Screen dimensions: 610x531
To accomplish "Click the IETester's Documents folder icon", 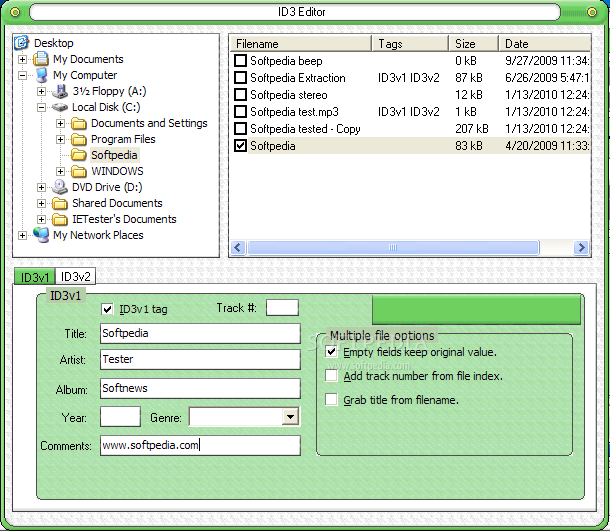I will pyautogui.click(x=60, y=219).
